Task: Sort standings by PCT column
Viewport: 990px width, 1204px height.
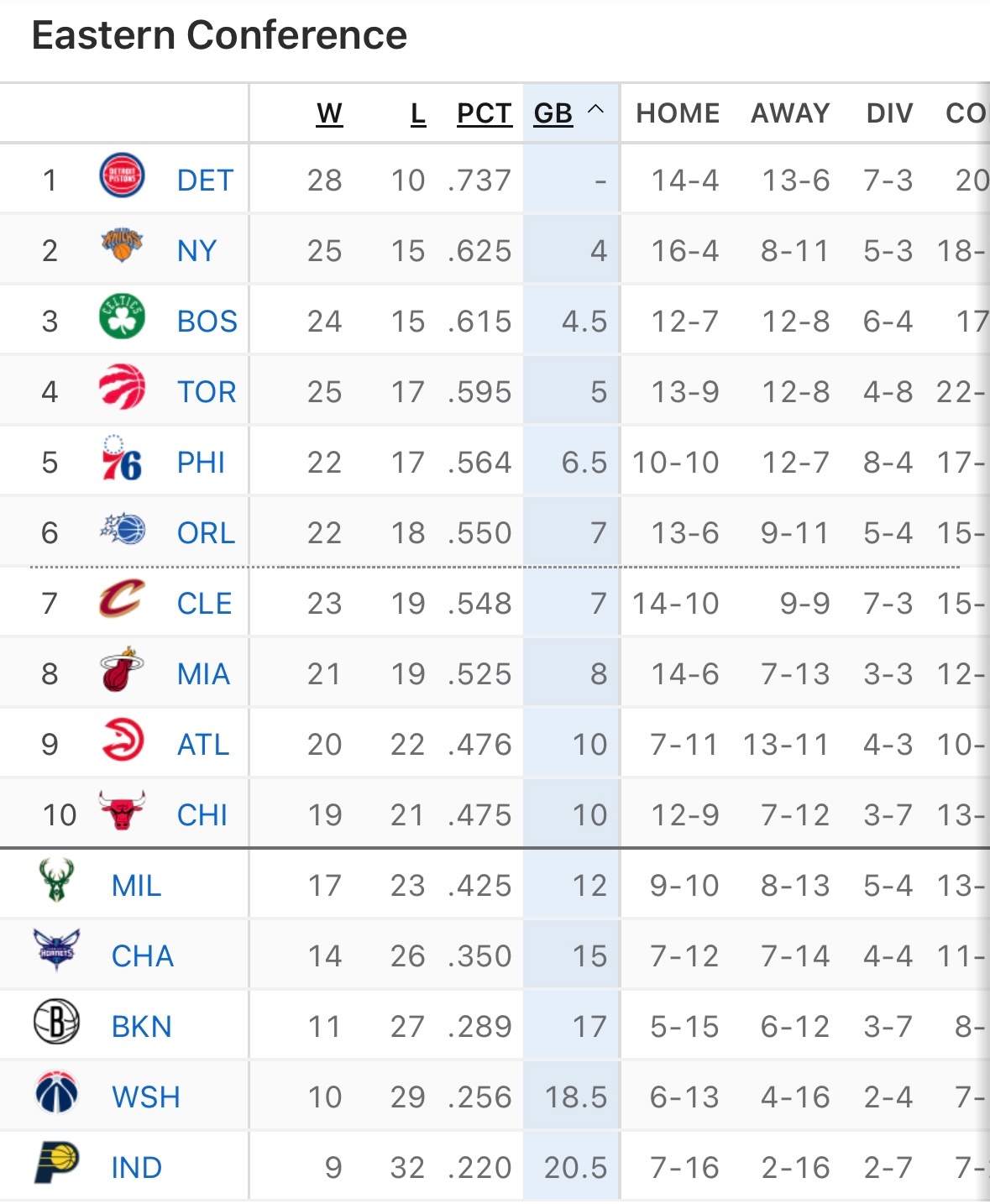Action: click(485, 113)
